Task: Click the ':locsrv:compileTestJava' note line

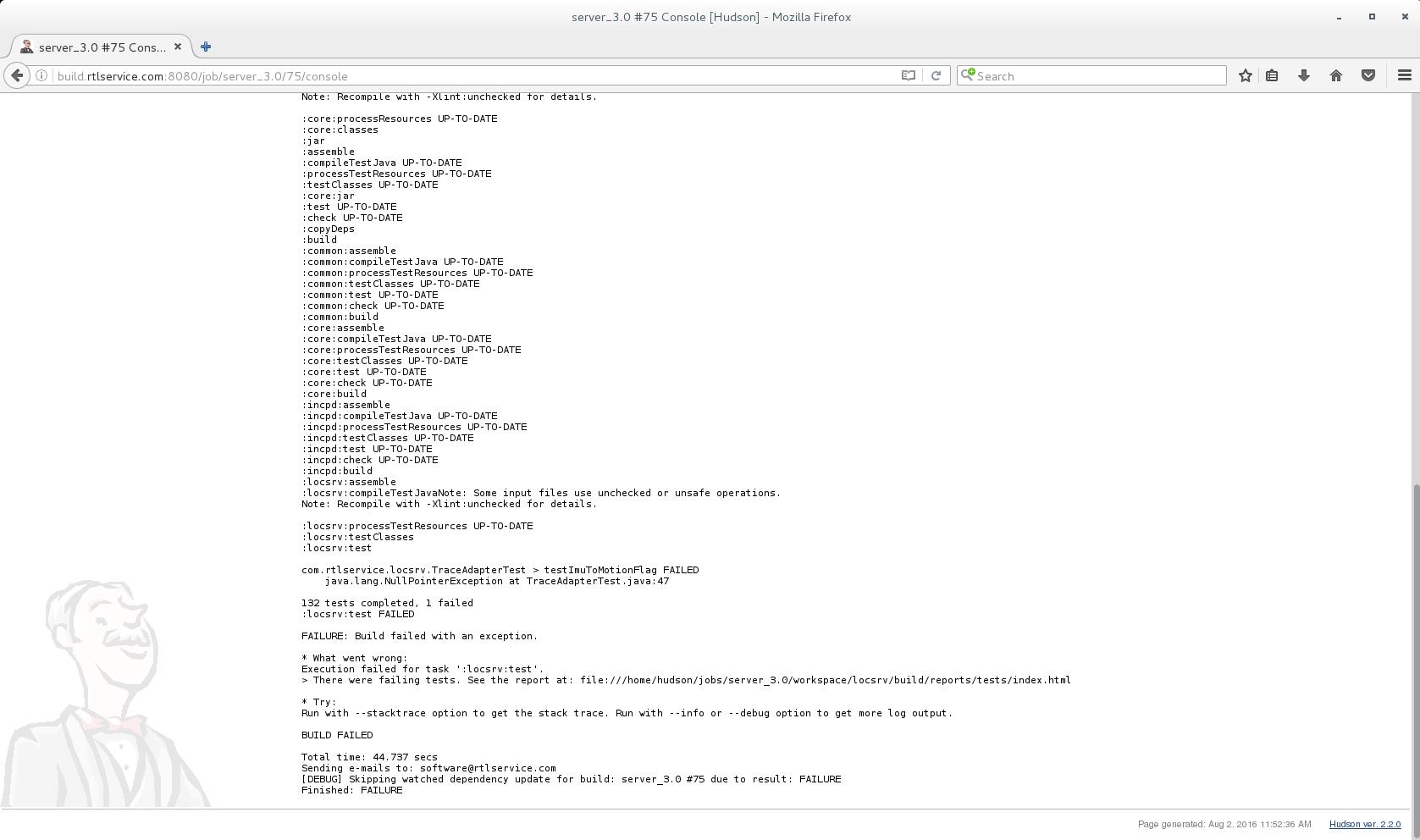Action: [541, 493]
